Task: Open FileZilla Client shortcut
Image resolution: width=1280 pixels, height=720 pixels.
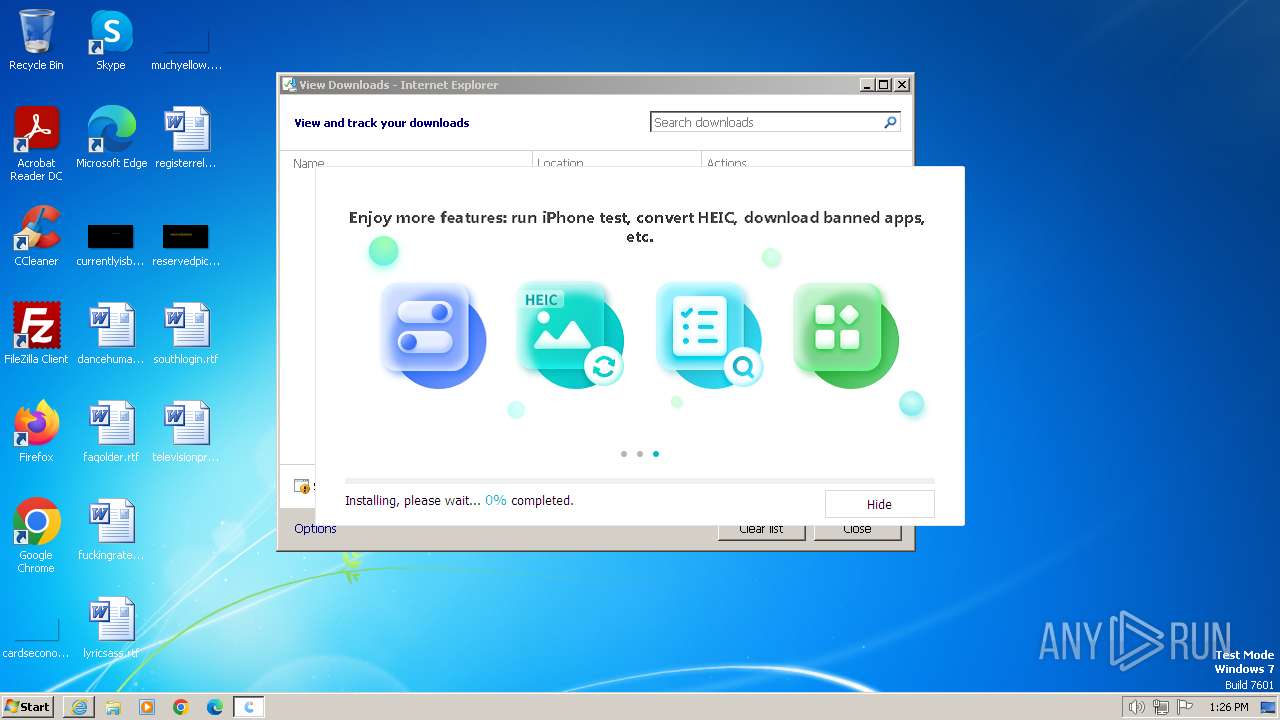Action: click(36, 333)
